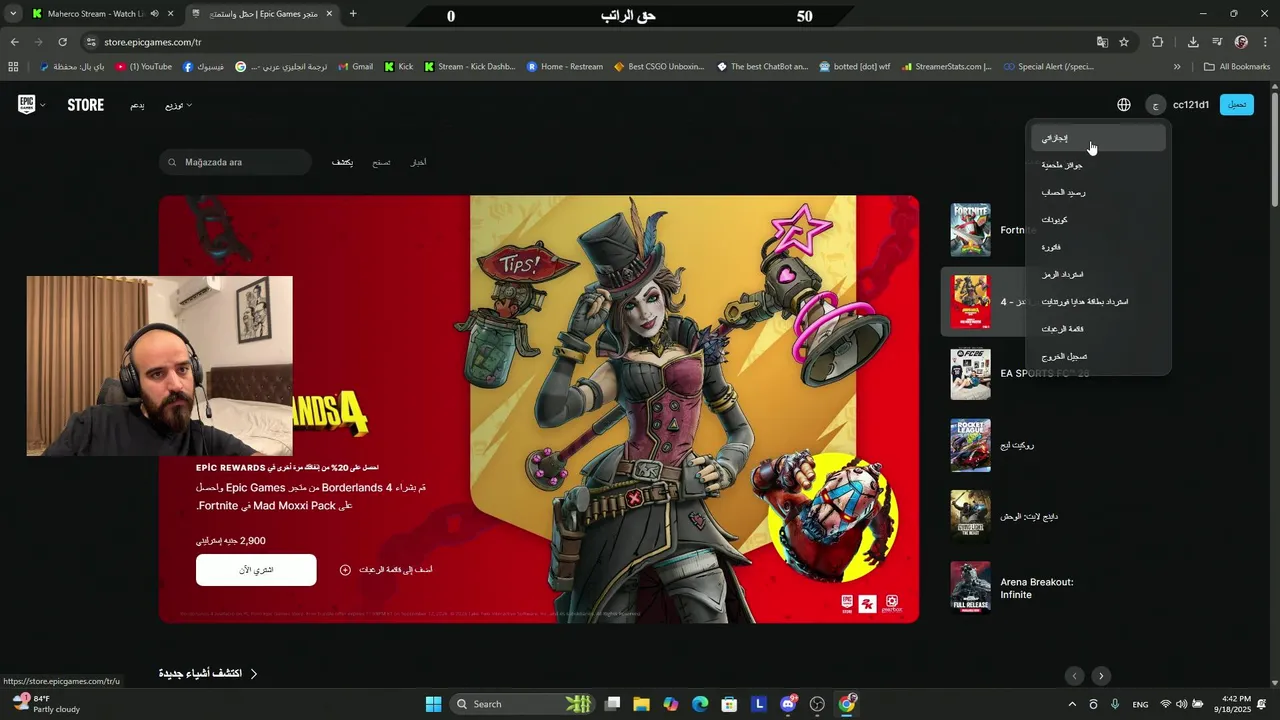Click the plus icon to add to wishlist
Viewport: 1280px width, 720px height.
[345, 570]
